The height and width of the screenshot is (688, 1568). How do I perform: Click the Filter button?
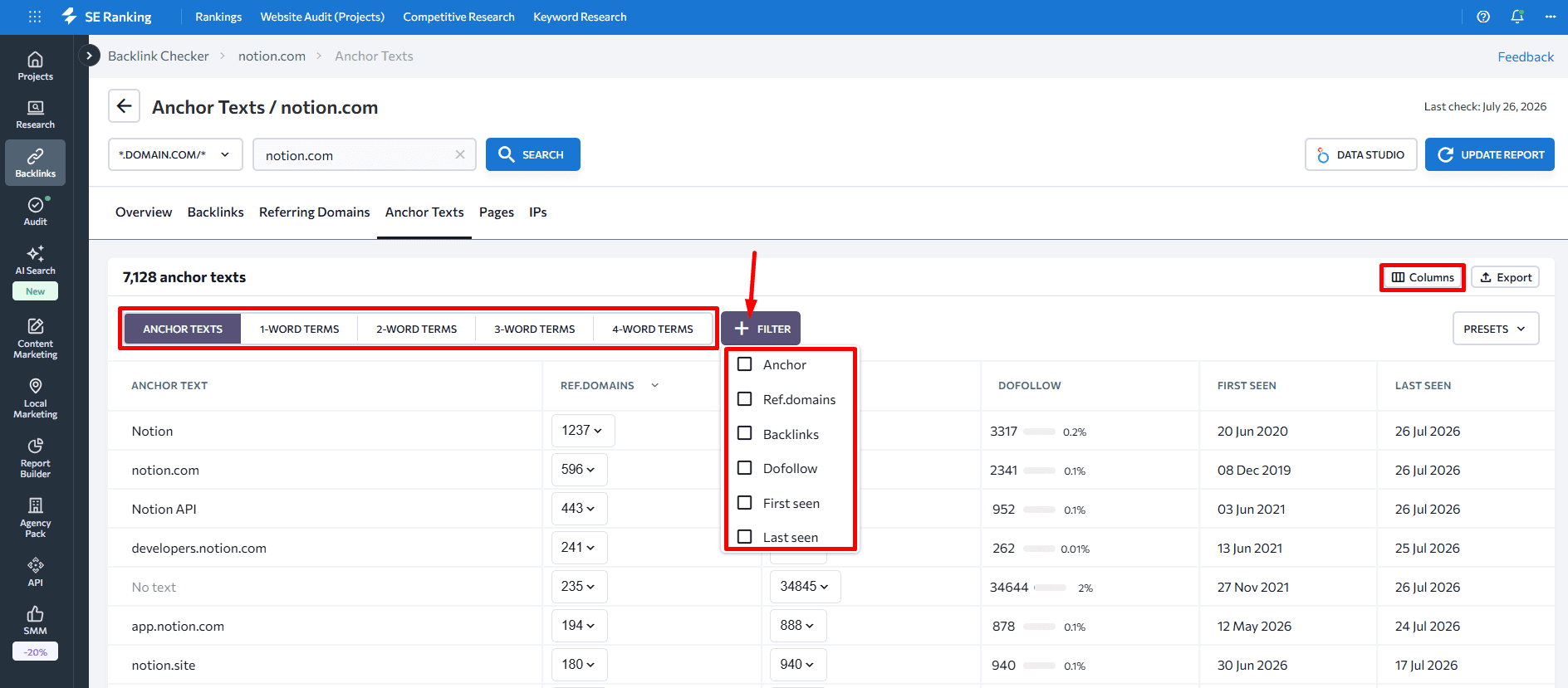[761, 329]
